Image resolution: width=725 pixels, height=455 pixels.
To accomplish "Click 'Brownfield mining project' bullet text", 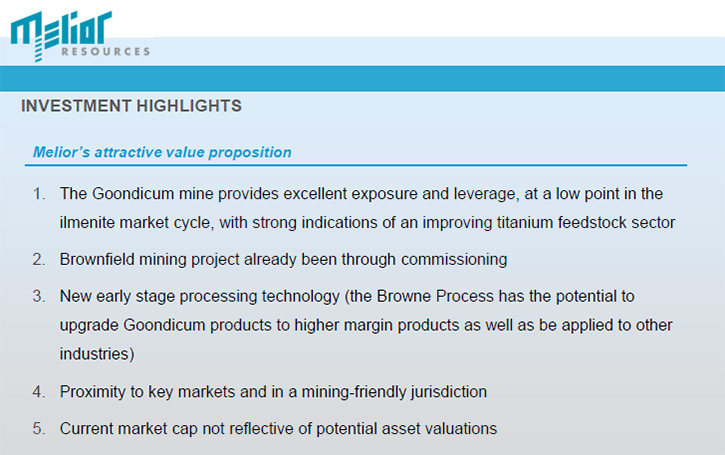I will [x=283, y=259].
